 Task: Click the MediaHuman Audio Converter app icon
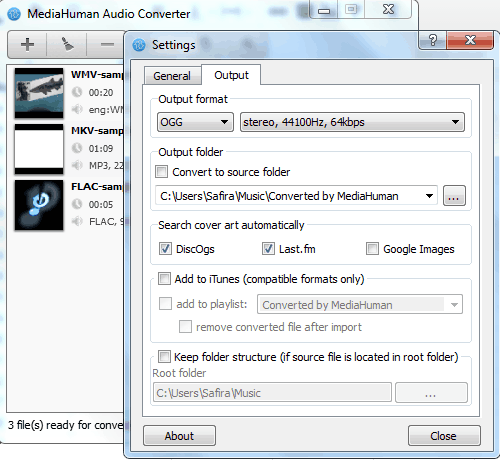(14, 14)
